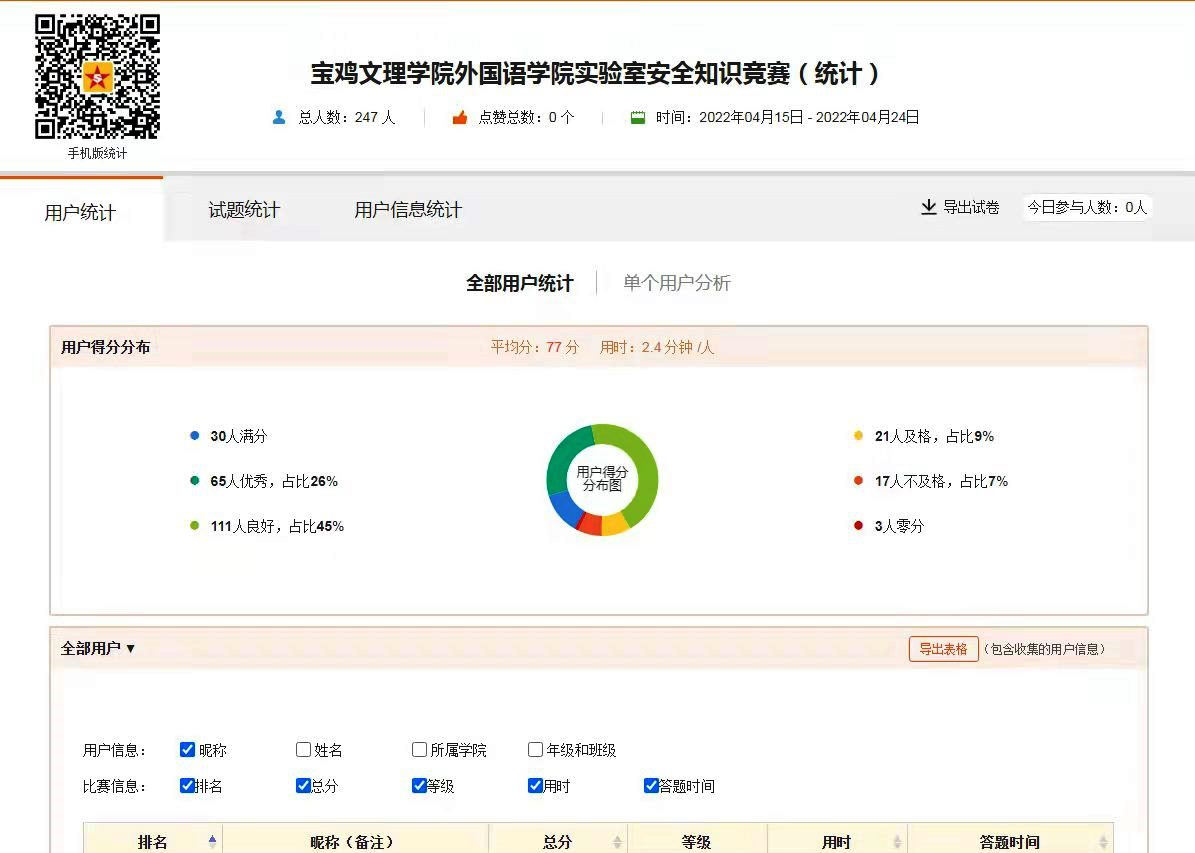The height and width of the screenshot is (853, 1195).
Task: Click the blue dot legend for 30人满分
Action: pyautogui.click(x=195, y=436)
